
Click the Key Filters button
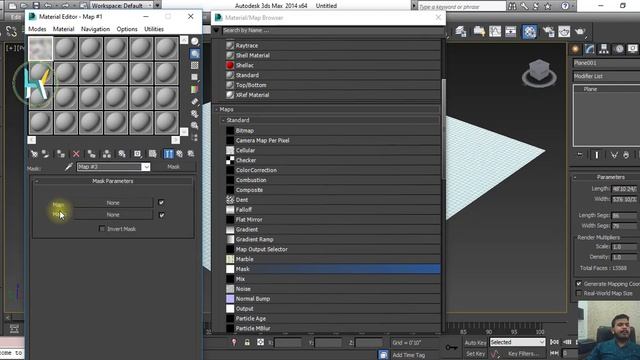[x=523, y=353]
